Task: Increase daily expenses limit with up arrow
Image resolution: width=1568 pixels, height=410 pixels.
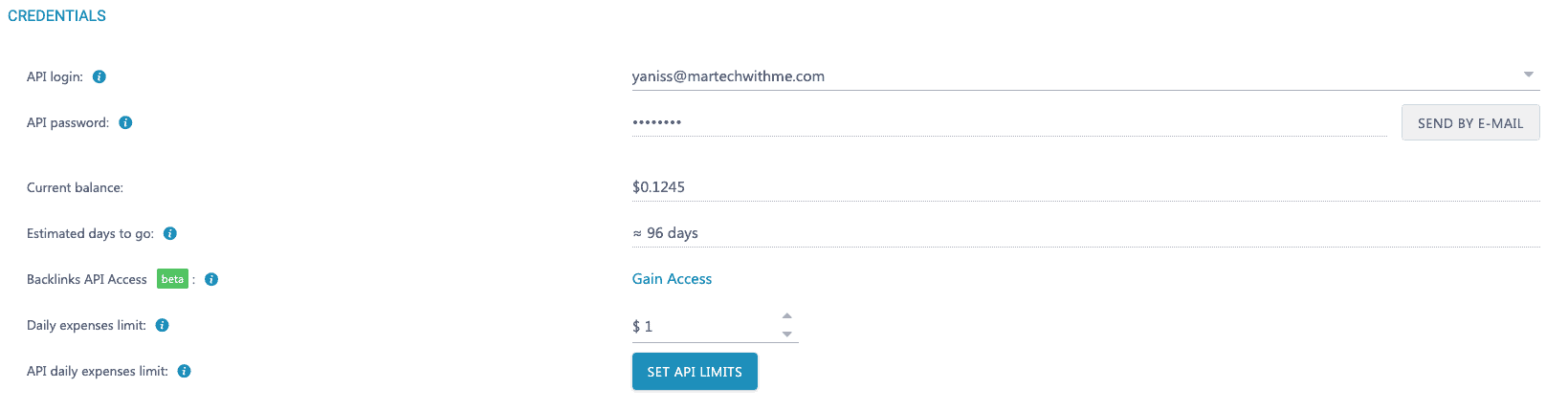Action: [x=786, y=315]
